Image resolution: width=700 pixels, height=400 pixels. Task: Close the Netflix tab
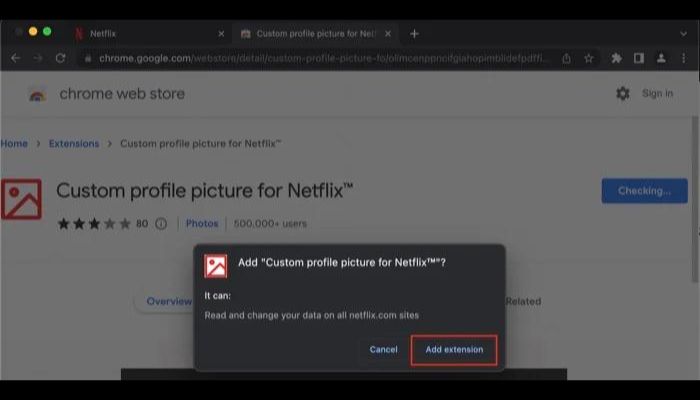(221, 33)
